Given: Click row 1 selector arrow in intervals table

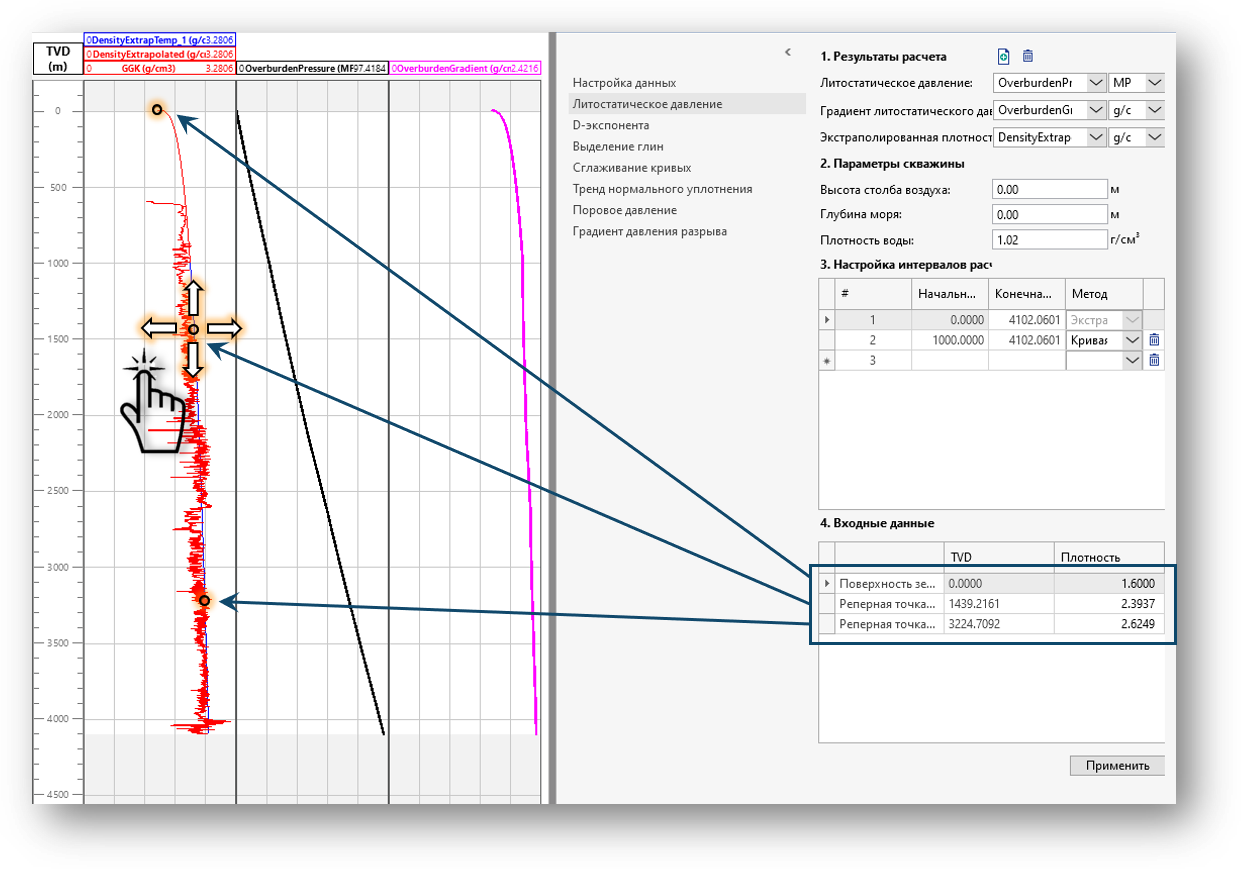Looking at the screenshot, I should click(827, 320).
